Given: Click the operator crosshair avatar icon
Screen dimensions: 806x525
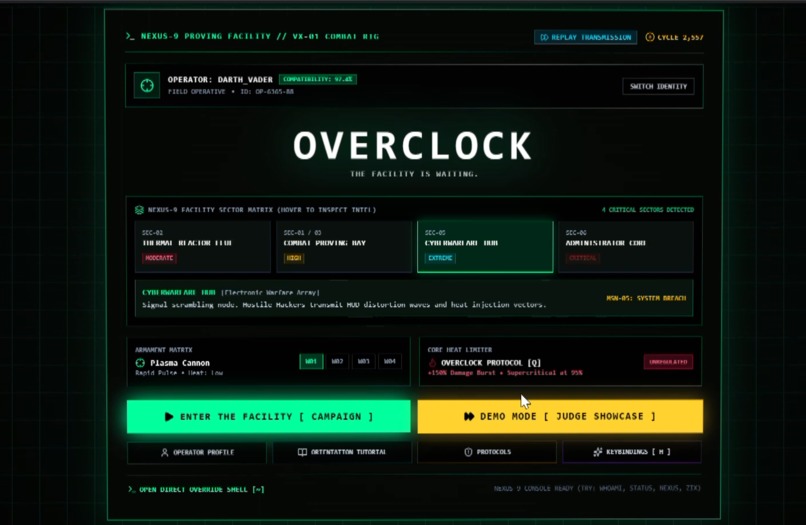Looking at the screenshot, I should pyautogui.click(x=147, y=85).
